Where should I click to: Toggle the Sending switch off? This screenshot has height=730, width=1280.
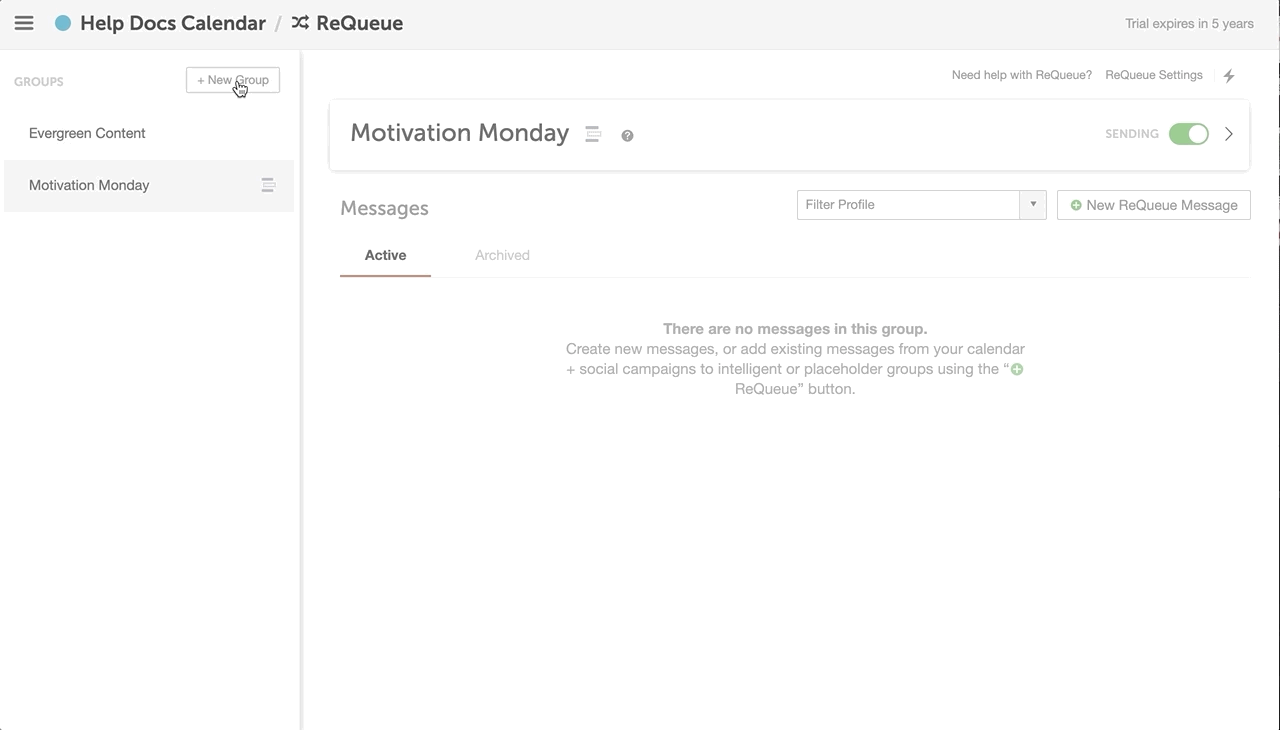[1189, 134]
